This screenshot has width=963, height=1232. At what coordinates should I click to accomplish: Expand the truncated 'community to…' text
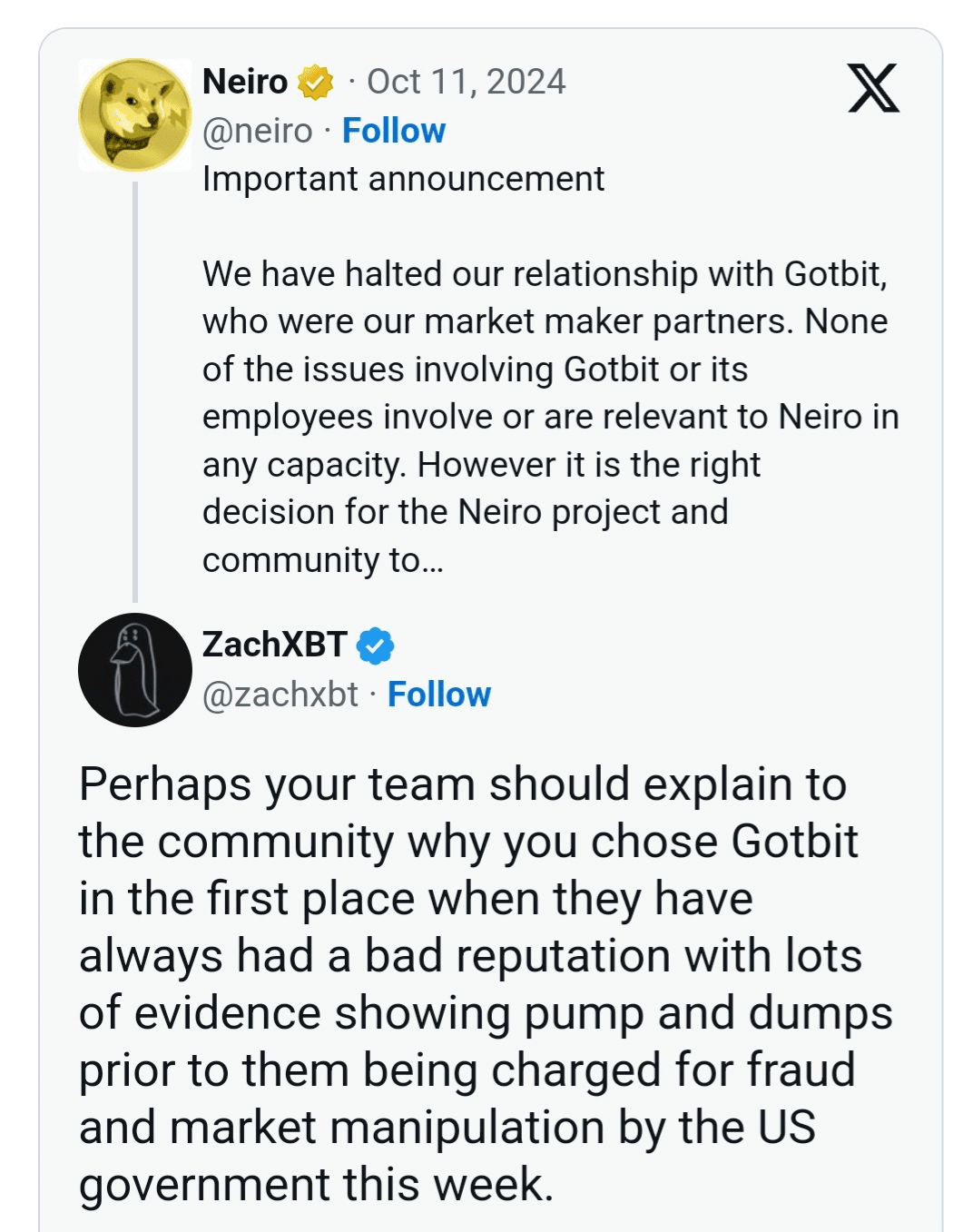click(322, 560)
